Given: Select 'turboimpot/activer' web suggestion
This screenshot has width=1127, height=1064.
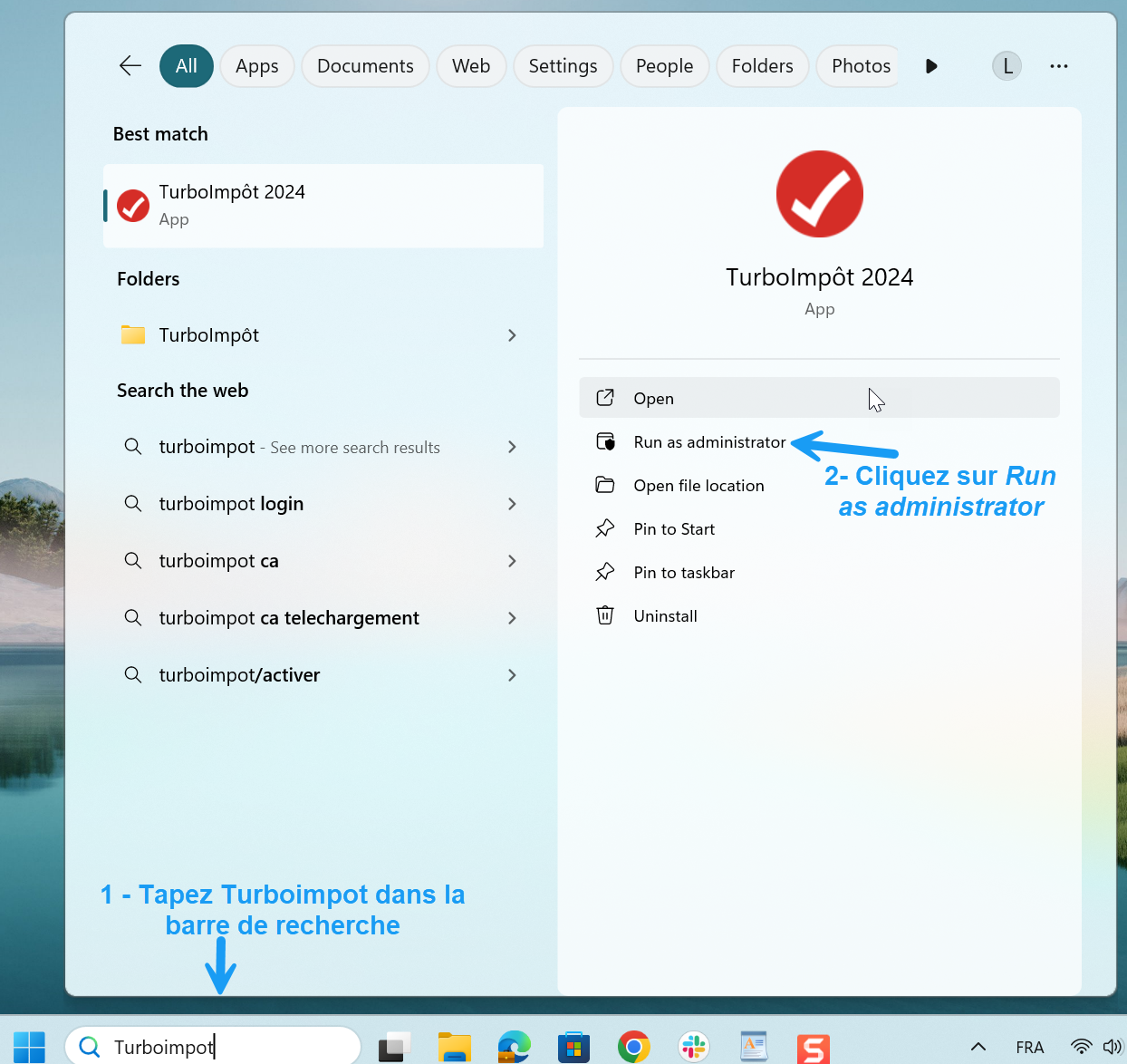Looking at the screenshot, I should (x=323, y=675).
